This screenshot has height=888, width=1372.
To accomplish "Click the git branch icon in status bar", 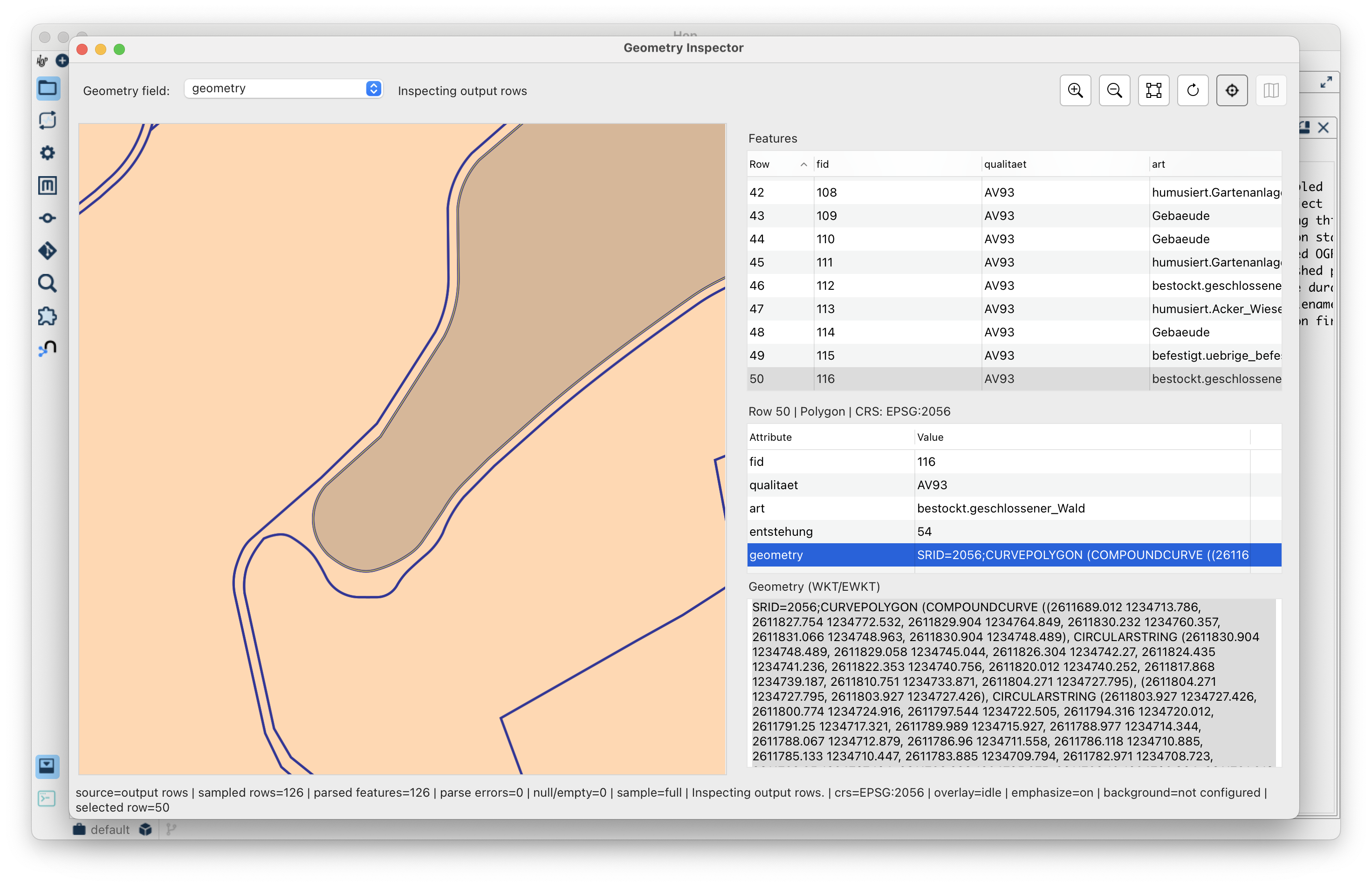I will tap(171, 829).
